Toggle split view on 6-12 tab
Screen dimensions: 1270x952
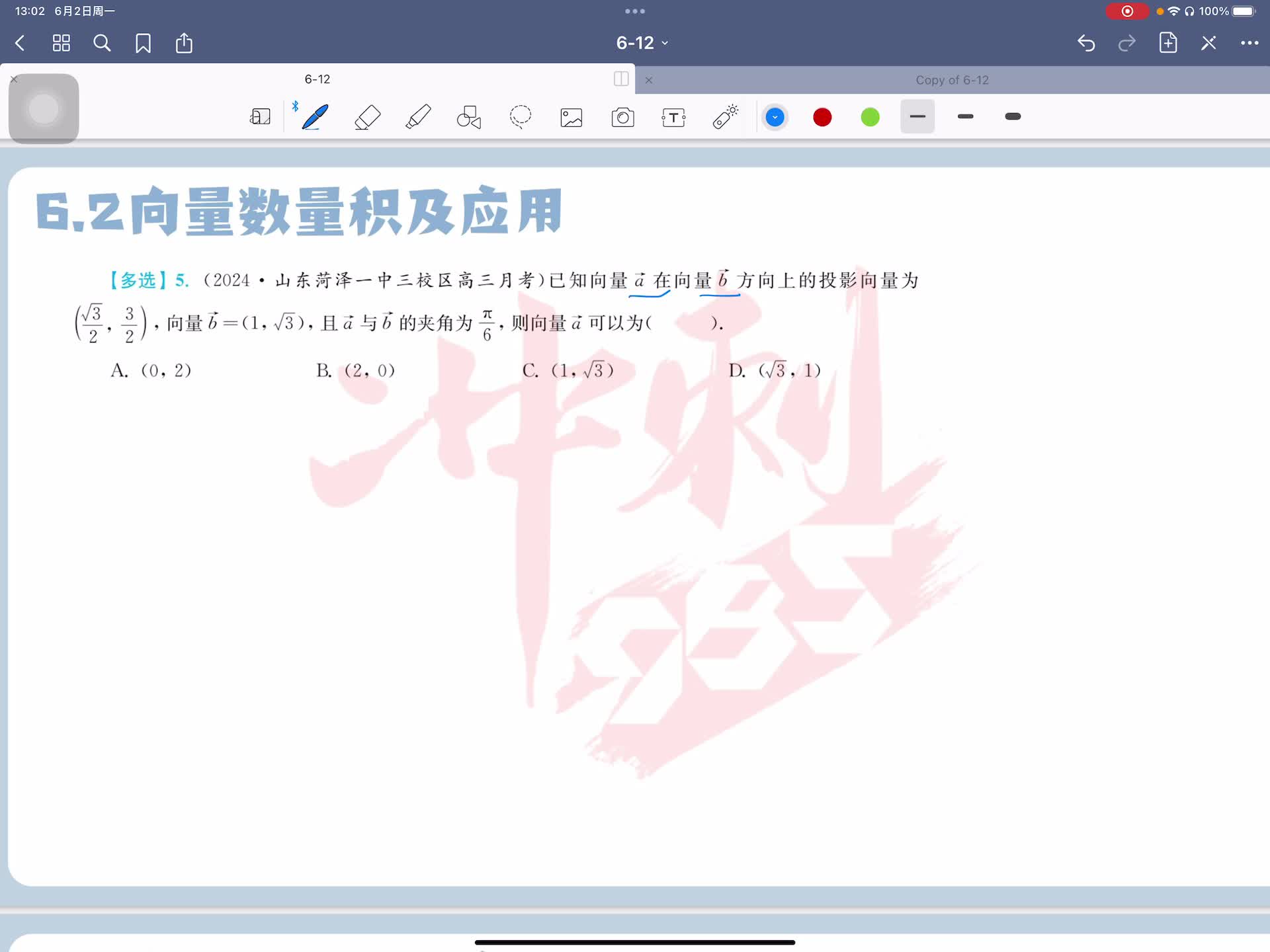pyautogui.click(x=621, y=79)
